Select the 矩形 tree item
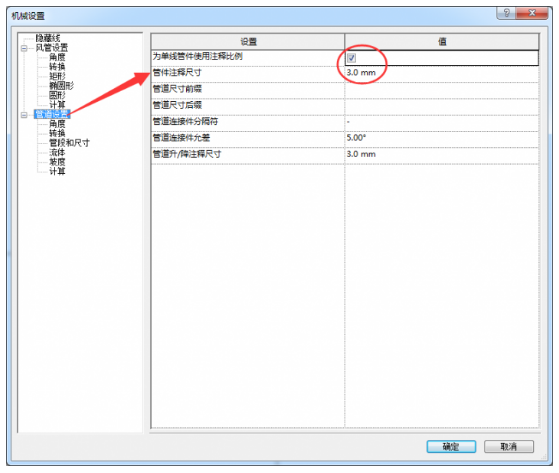This screenshot has width=559, height=473. click(57, 76)
